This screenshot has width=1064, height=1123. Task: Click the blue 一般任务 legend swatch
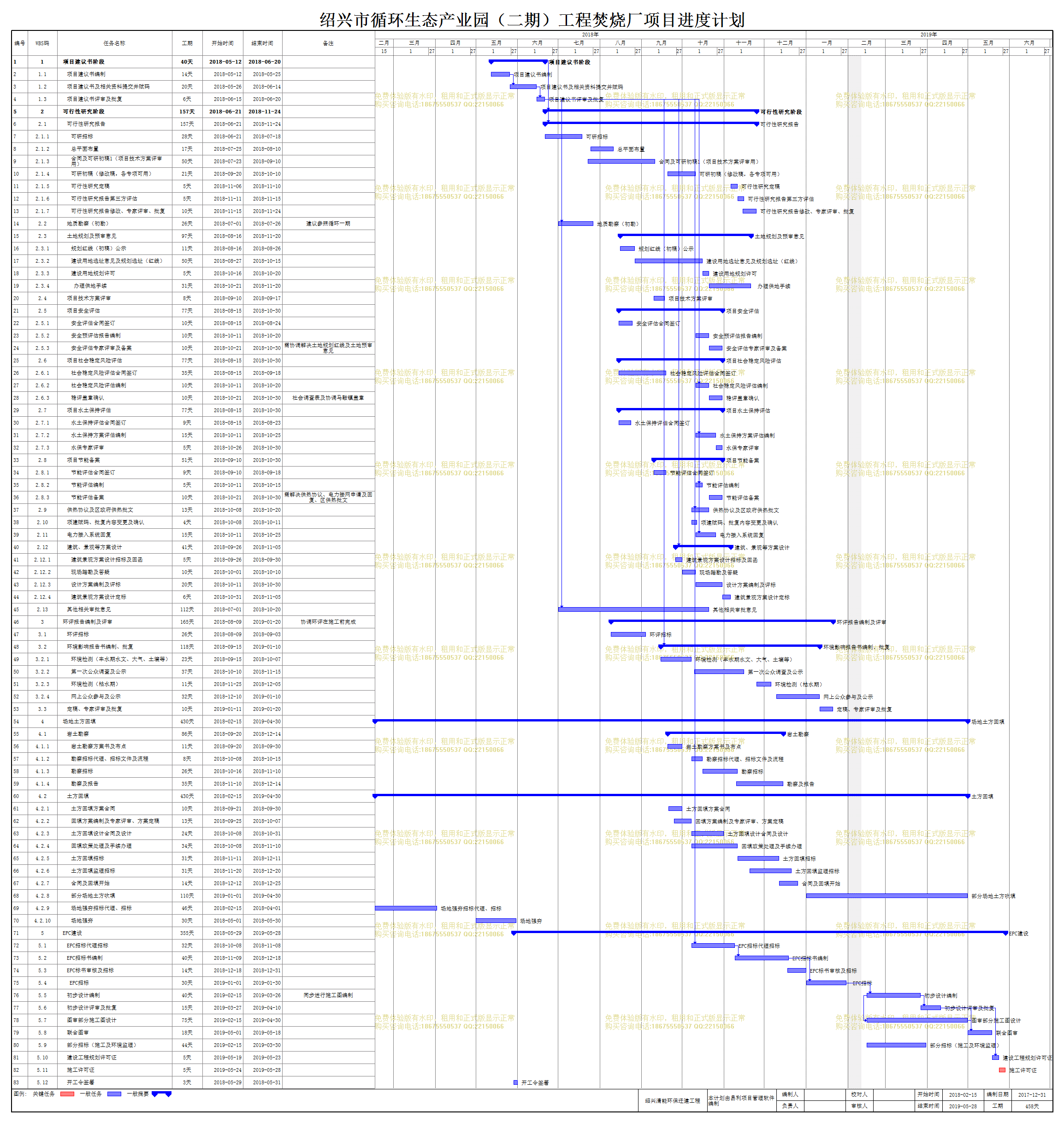click(114, 1094)
